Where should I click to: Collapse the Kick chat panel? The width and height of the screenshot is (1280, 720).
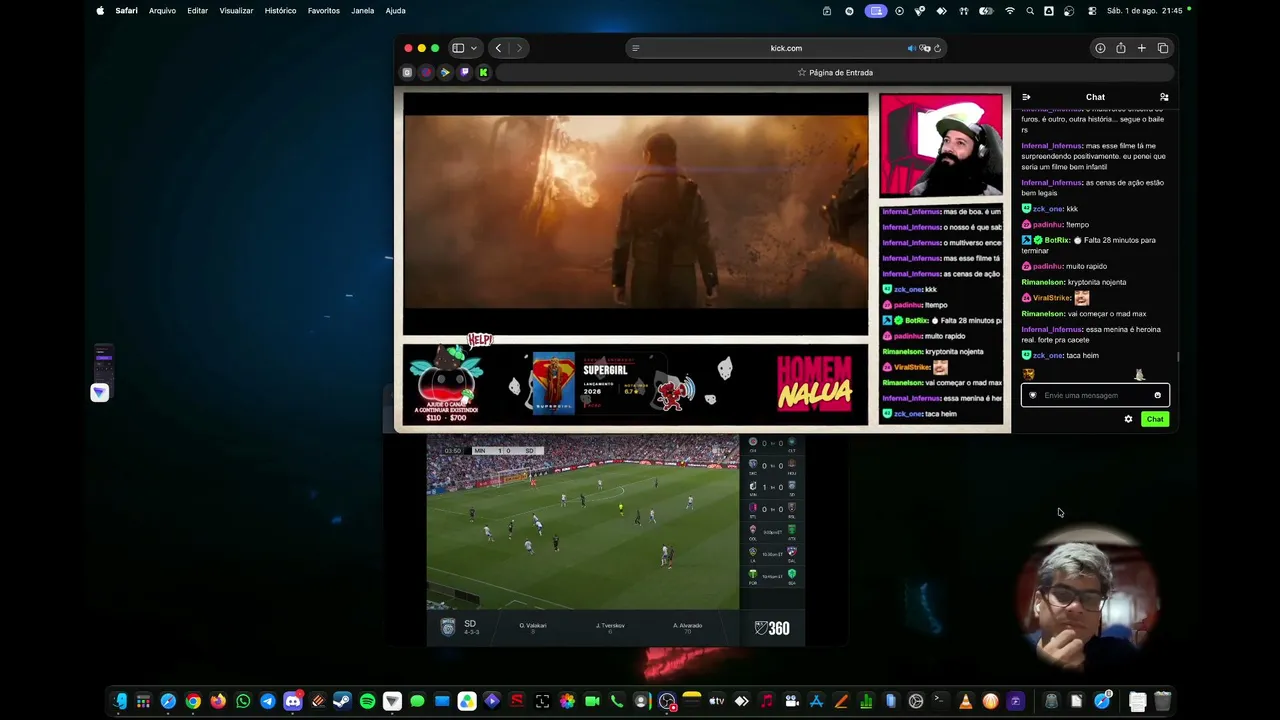coord(1026,97)
